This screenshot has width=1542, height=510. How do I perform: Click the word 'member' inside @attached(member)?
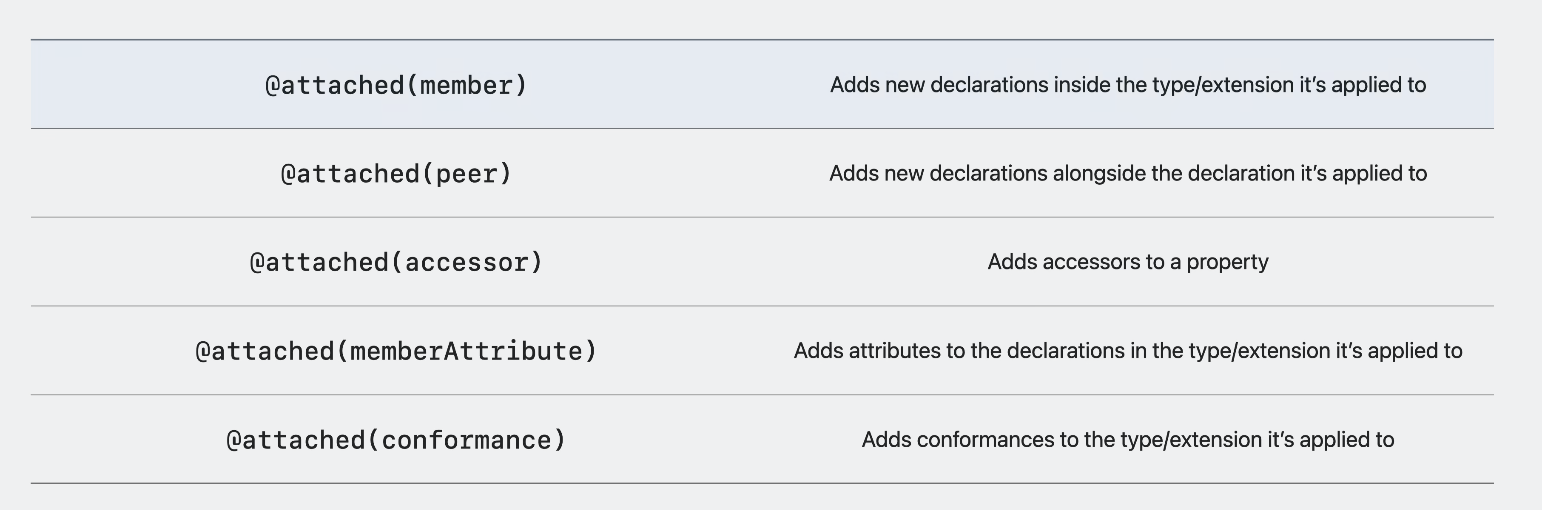(466, 85)
